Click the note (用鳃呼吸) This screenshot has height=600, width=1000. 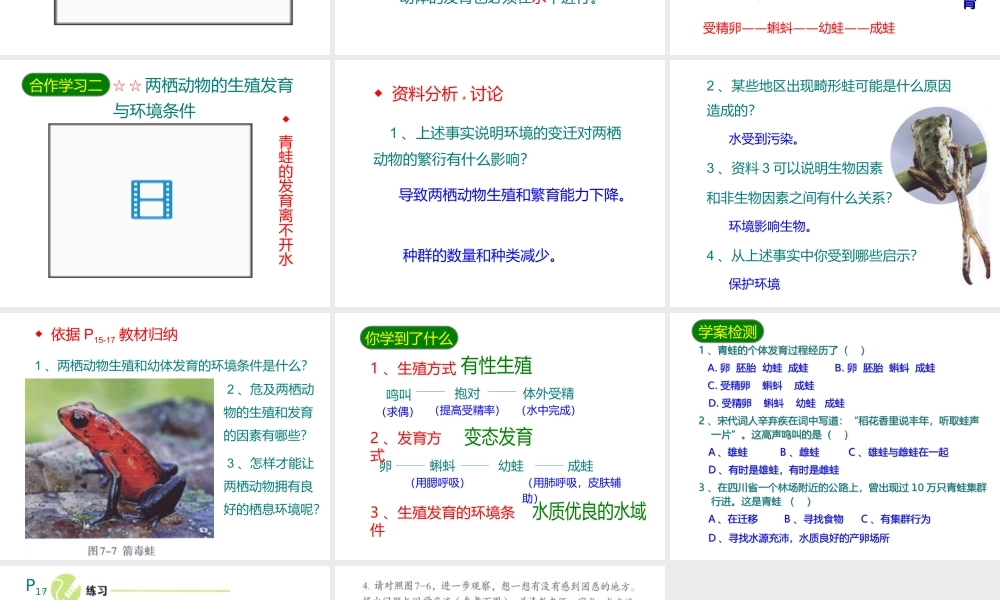click(438, 483)
